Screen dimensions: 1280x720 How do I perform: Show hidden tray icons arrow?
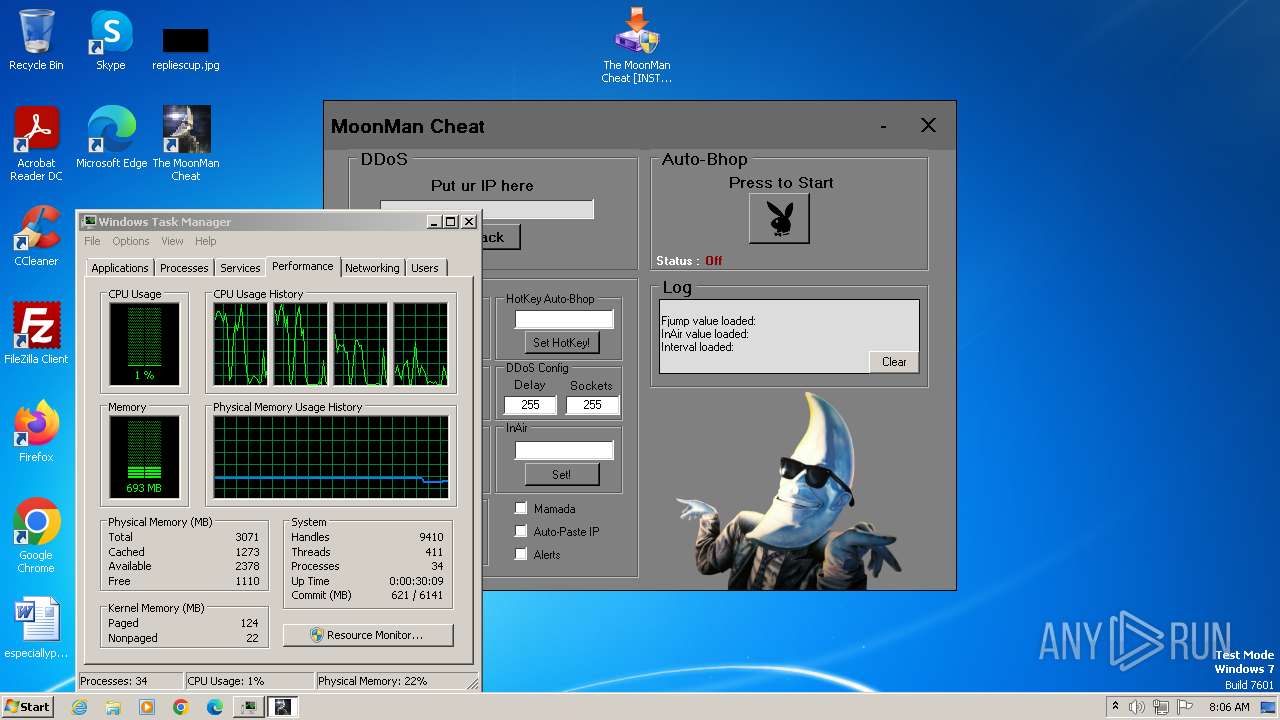(x=1115, y=706)
